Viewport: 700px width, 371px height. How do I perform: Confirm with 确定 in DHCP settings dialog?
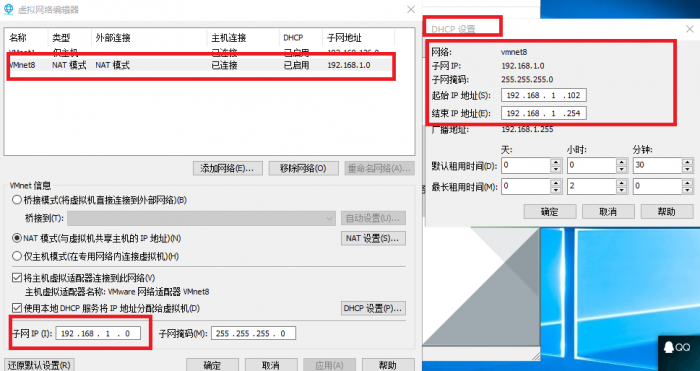[550, 212]
